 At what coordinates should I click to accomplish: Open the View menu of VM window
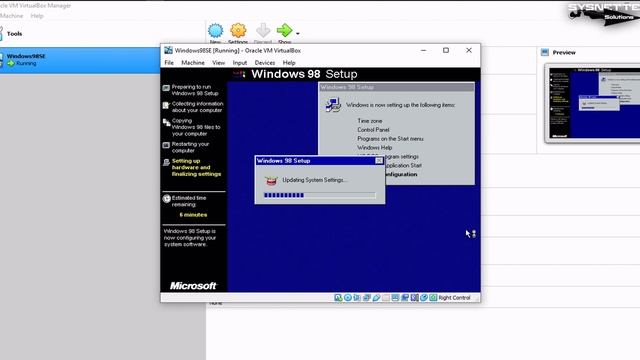point(218,63)
